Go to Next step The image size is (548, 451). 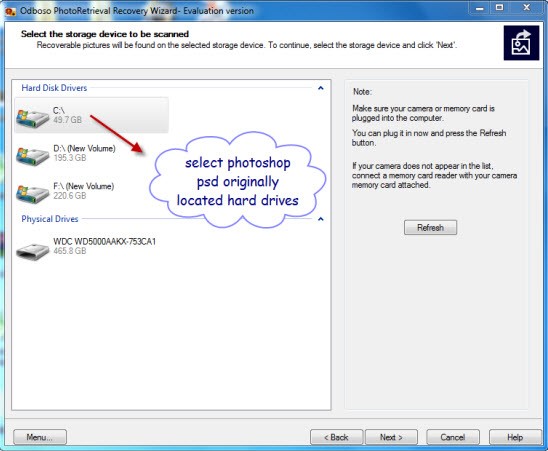pos(391,437)
